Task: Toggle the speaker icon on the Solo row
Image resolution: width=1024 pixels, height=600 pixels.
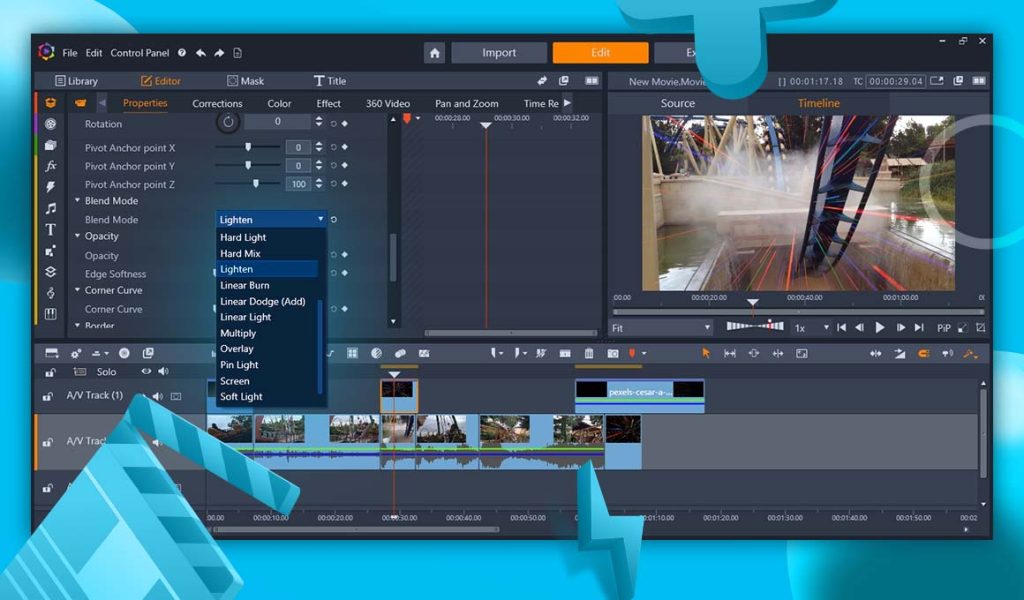Action: click(x=163, y=371)
